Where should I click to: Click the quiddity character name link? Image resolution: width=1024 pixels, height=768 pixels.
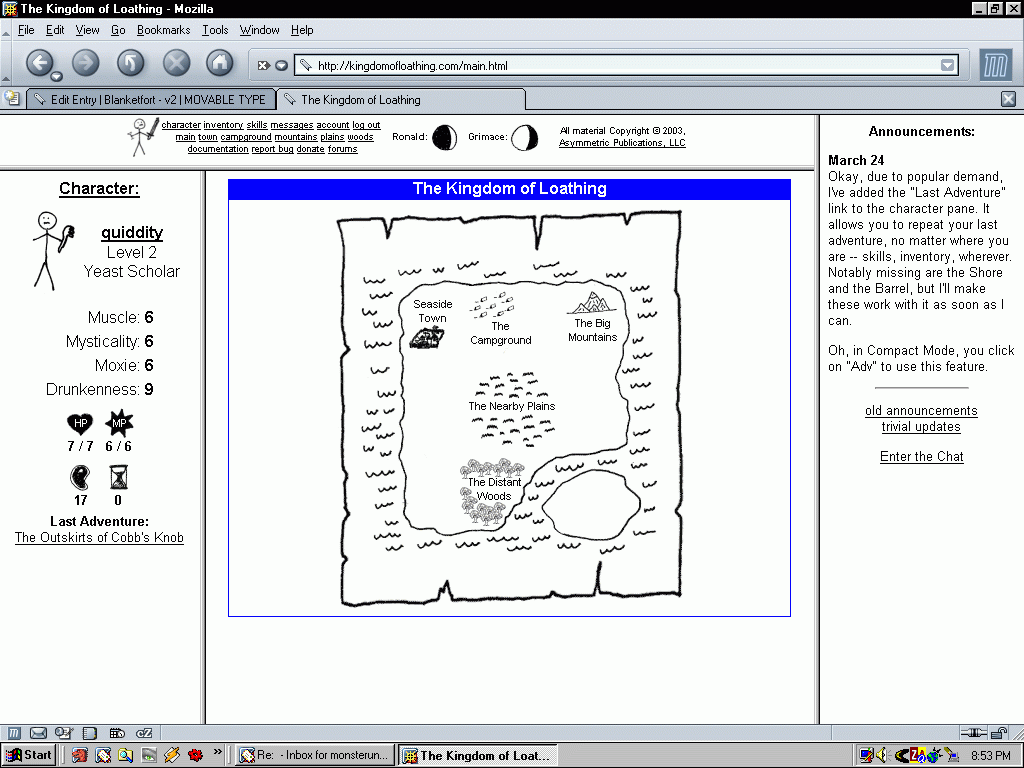[132, 232]
